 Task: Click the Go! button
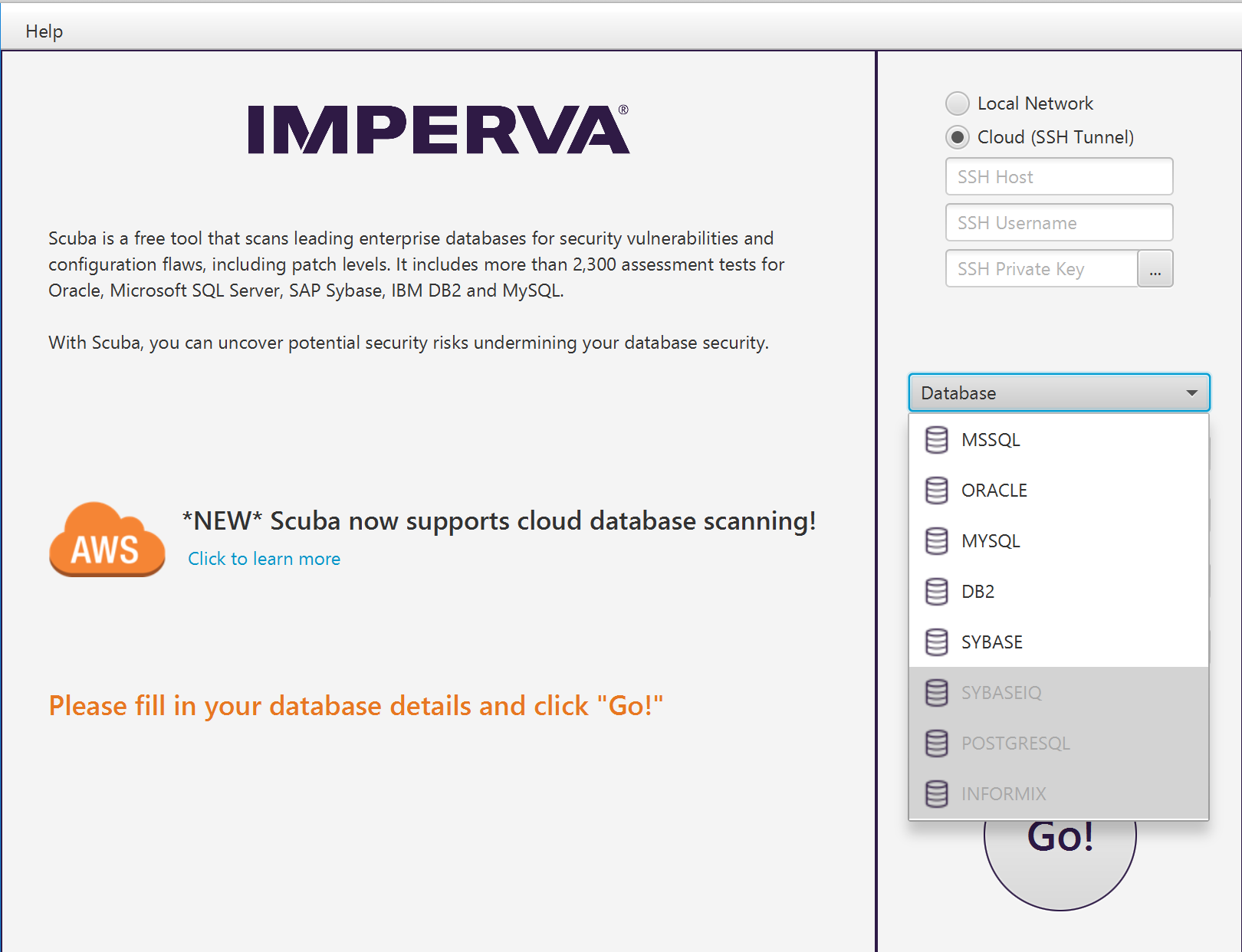1060,865
